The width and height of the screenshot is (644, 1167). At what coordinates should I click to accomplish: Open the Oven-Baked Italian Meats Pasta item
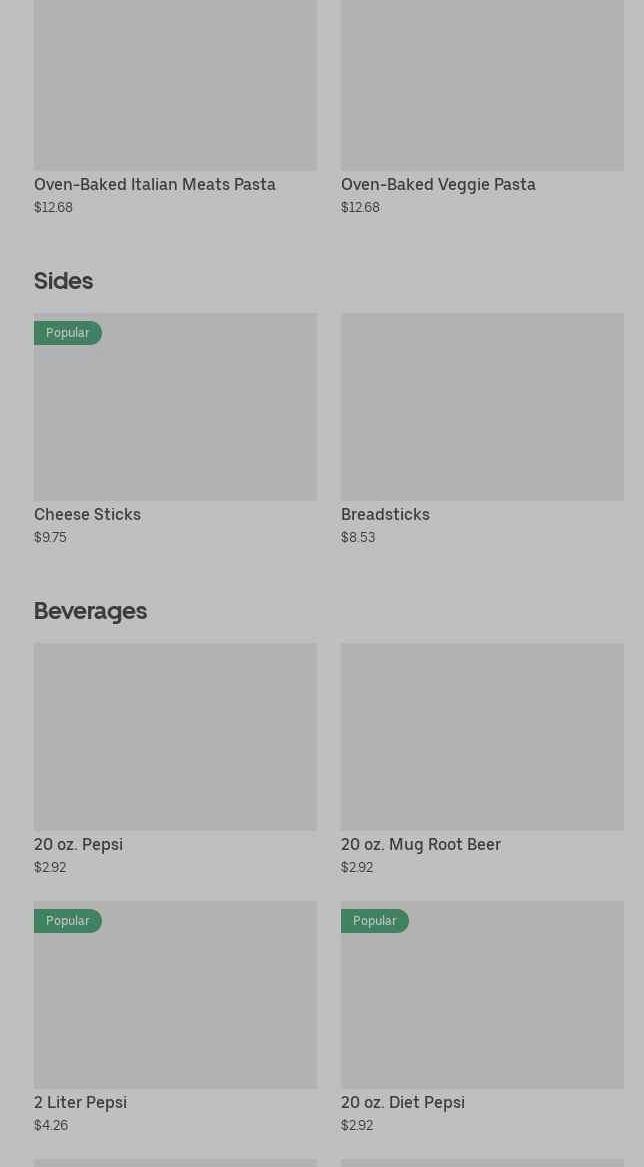click(x=154, y=184)
